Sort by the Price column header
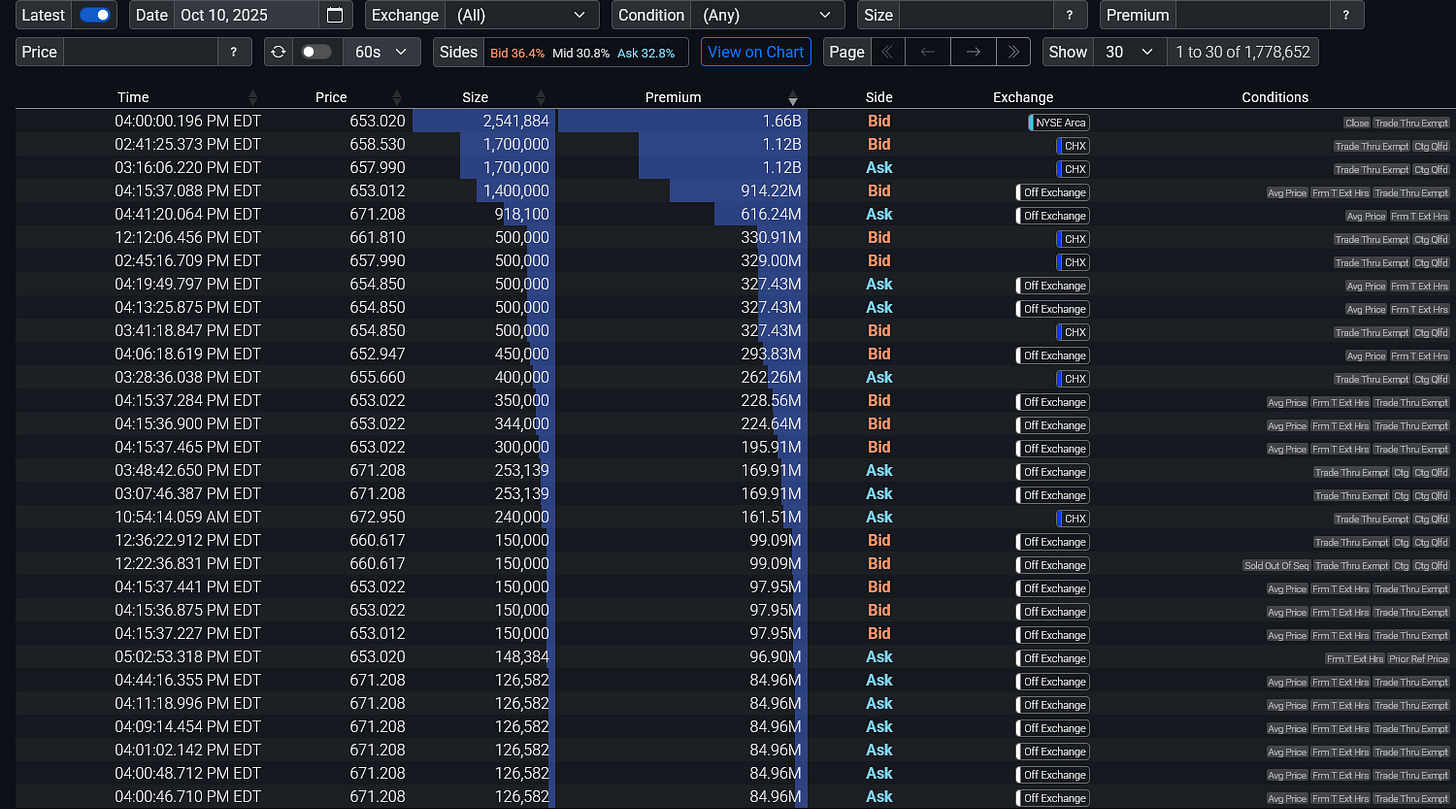This screenshot has height=809, width=1456. pos(331,97)
